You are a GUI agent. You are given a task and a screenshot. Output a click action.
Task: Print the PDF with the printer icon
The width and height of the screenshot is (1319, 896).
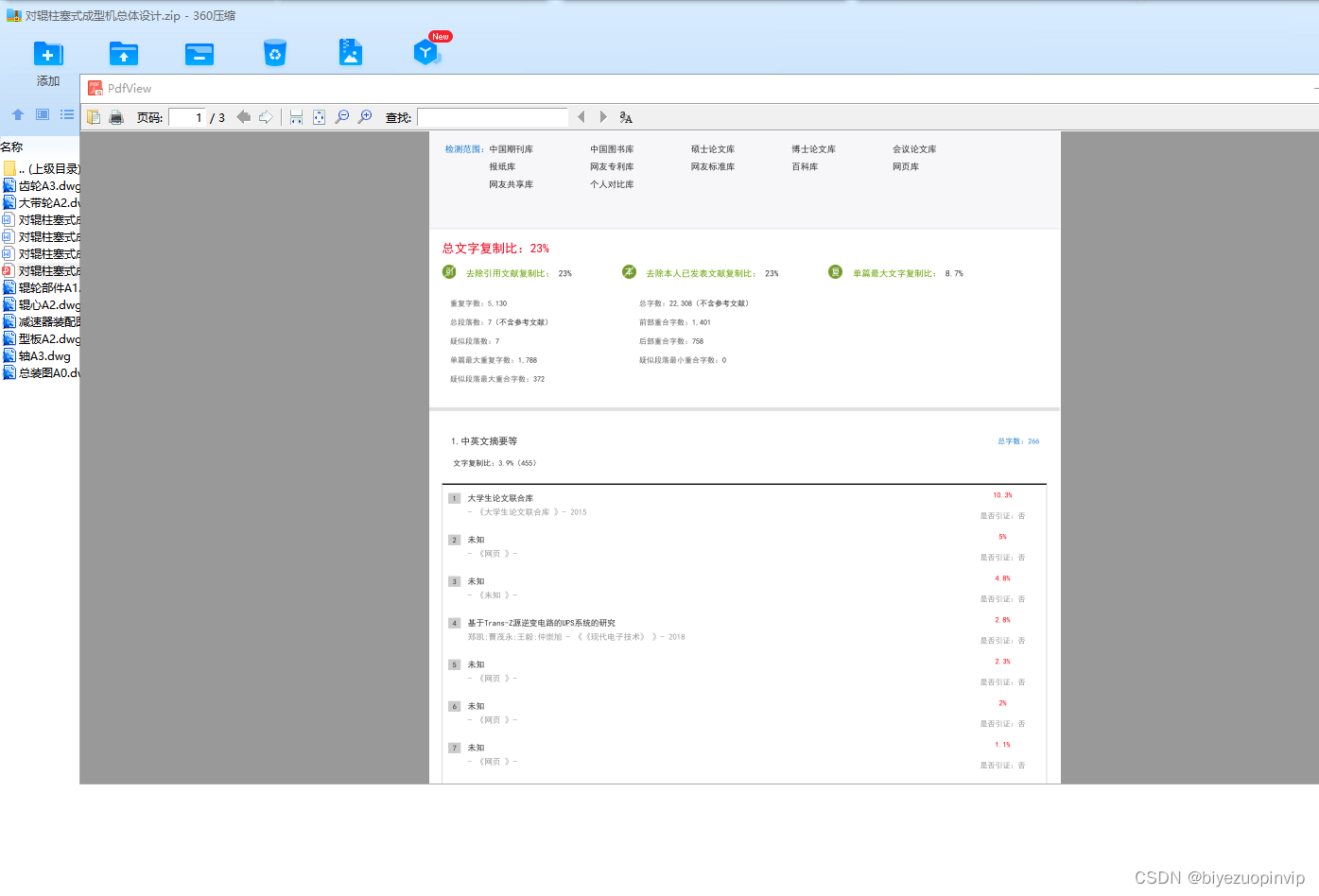click(x=116, y=117)
